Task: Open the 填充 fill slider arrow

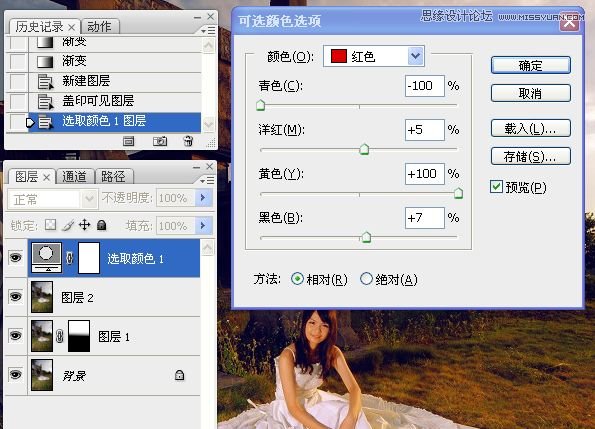Action: click(203, 225)
